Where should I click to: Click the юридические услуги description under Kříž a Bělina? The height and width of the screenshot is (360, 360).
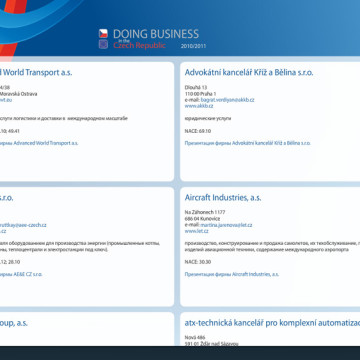tap(208, 118)
